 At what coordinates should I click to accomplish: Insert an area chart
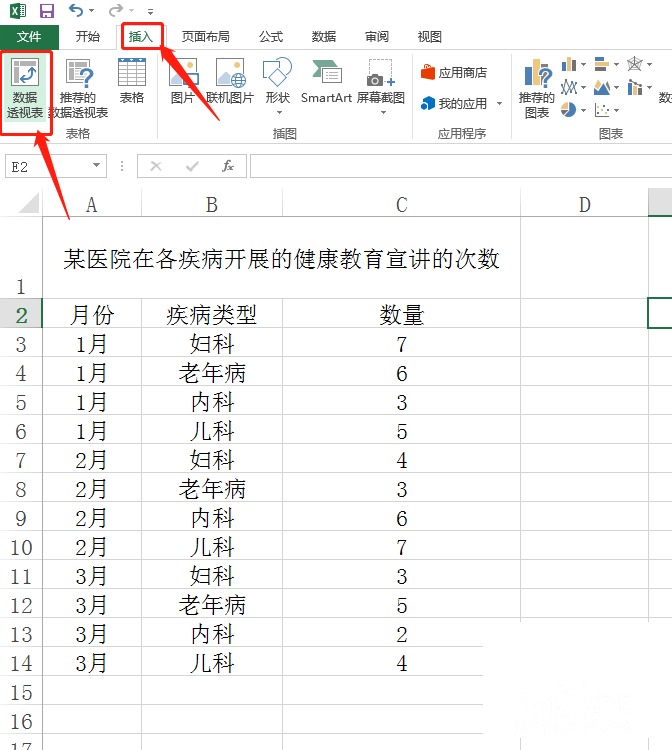coord(602,87)
